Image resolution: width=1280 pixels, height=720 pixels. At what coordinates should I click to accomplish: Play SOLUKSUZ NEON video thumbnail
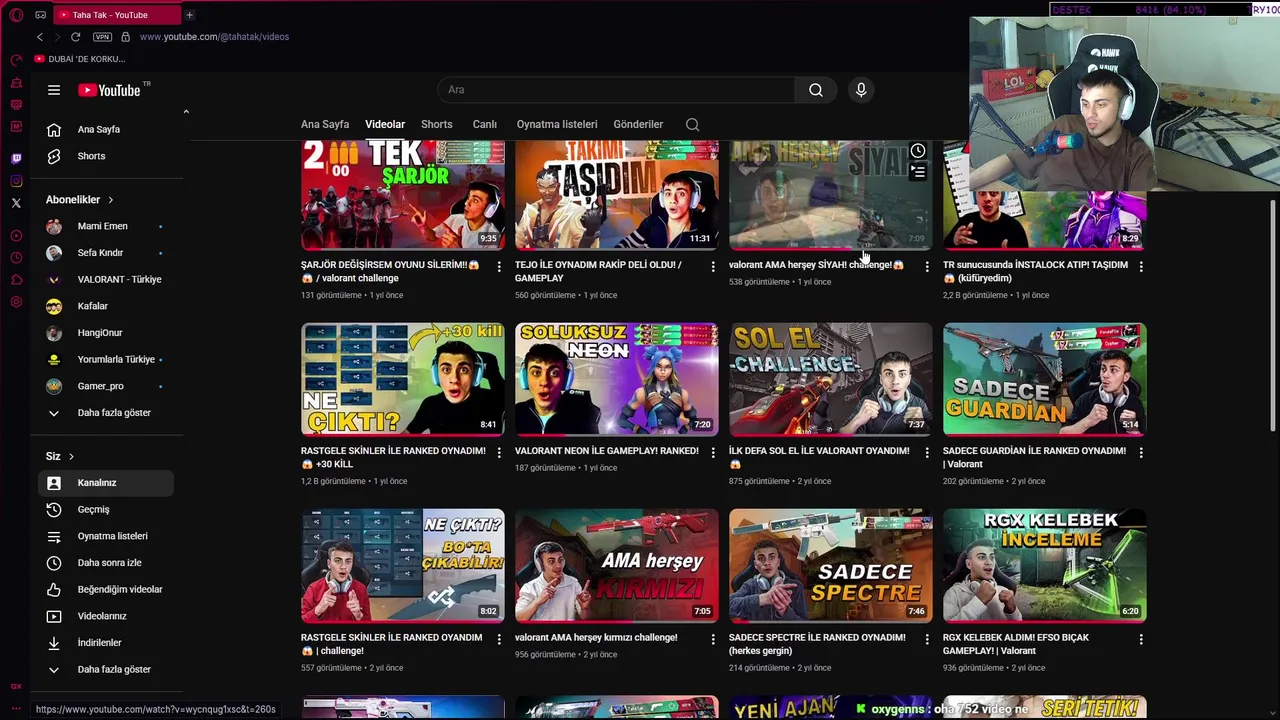pos(617,379)
